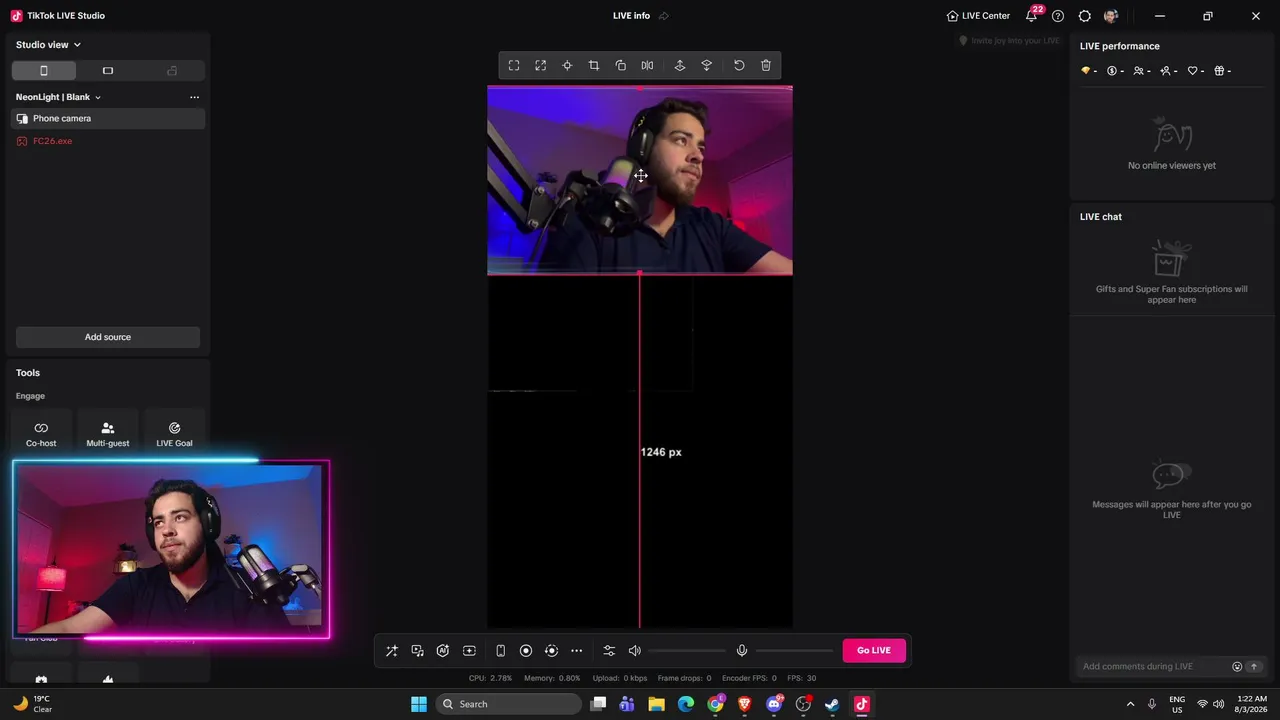Open the LIVE info editor
The image size is (1280, 720).
pos(640,16)
